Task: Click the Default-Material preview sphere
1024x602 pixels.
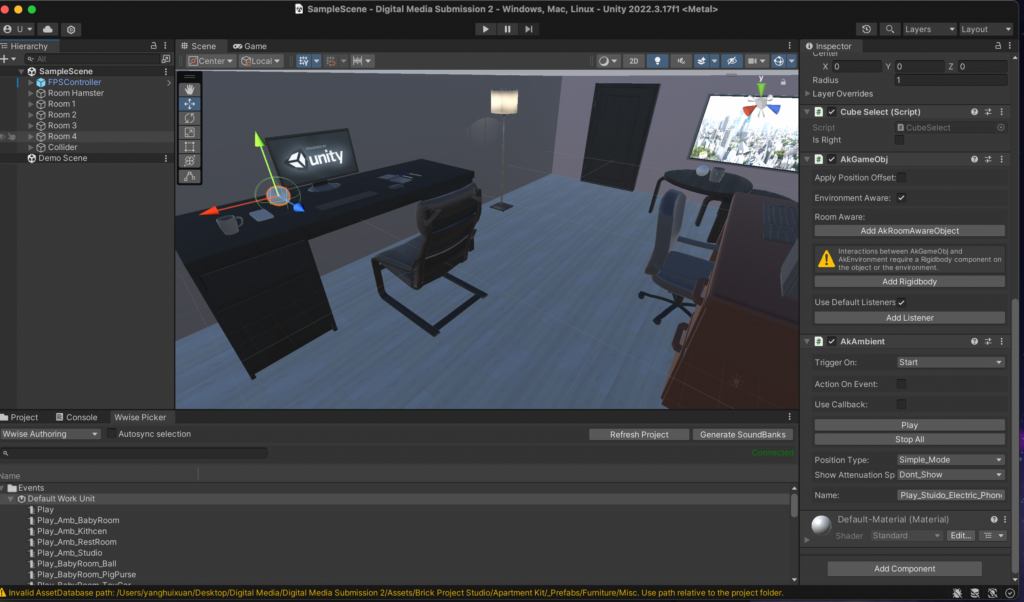Action: click(821, 526)
